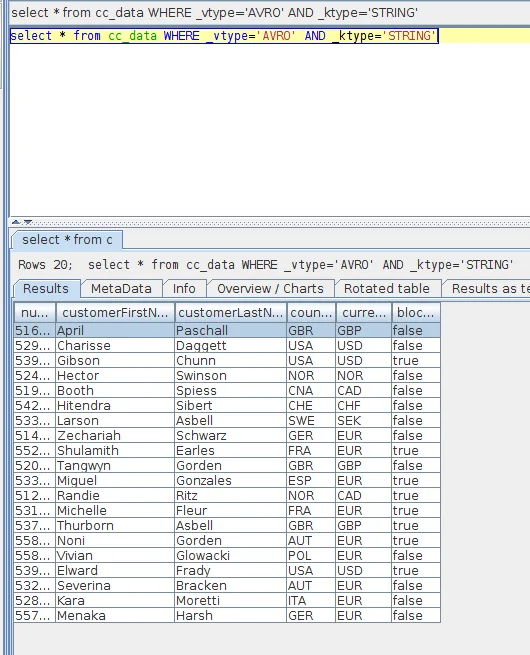Viewport: 530px width, 655px height.
Task: Open the Rotated table tab
Action: [387, 289]
